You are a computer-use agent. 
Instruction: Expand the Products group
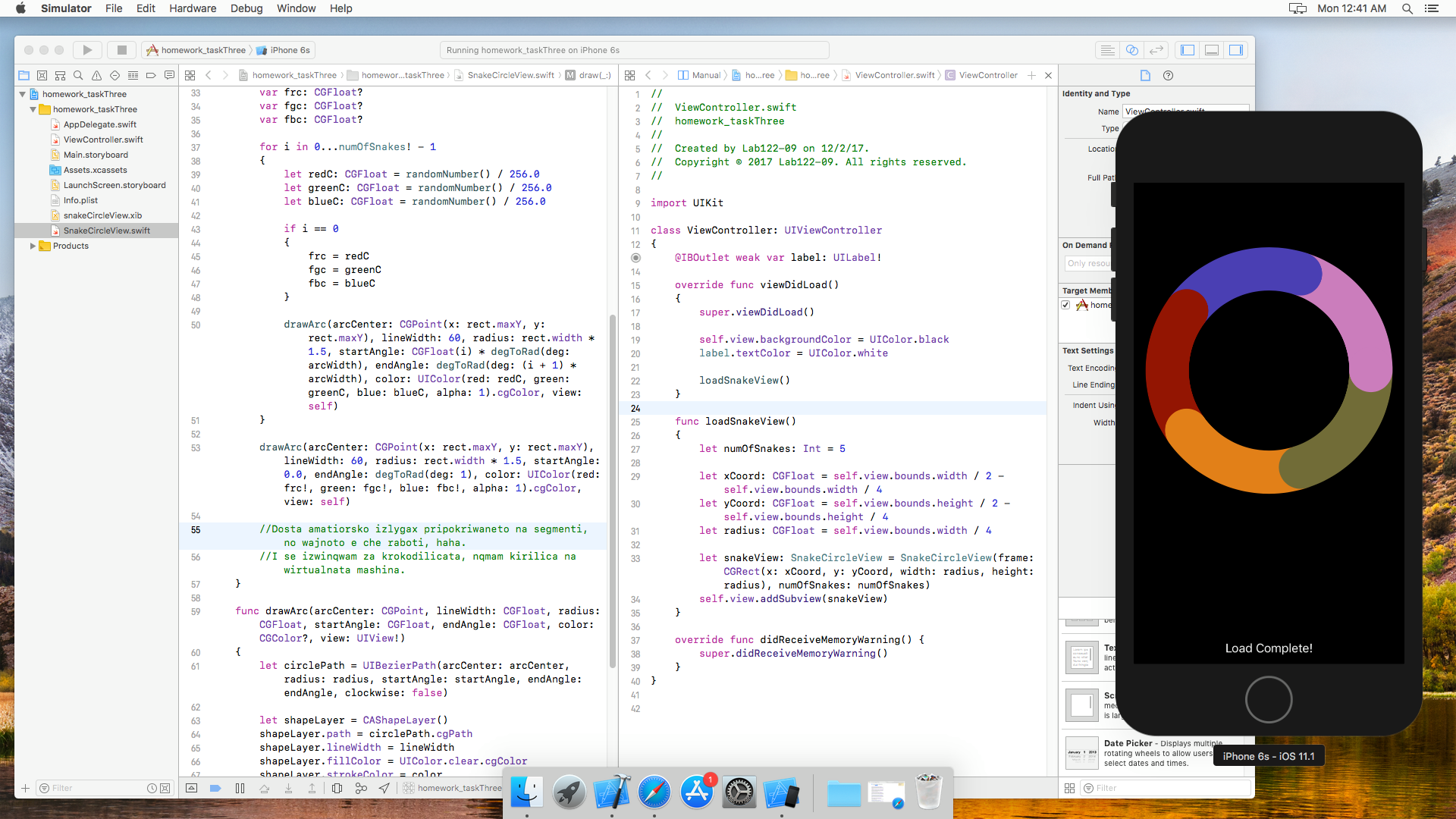[x=33, y=246]
